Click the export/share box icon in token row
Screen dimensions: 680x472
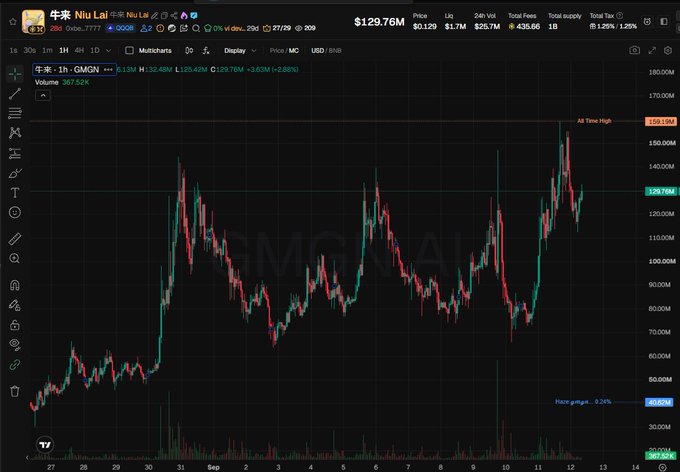point(184,28)
